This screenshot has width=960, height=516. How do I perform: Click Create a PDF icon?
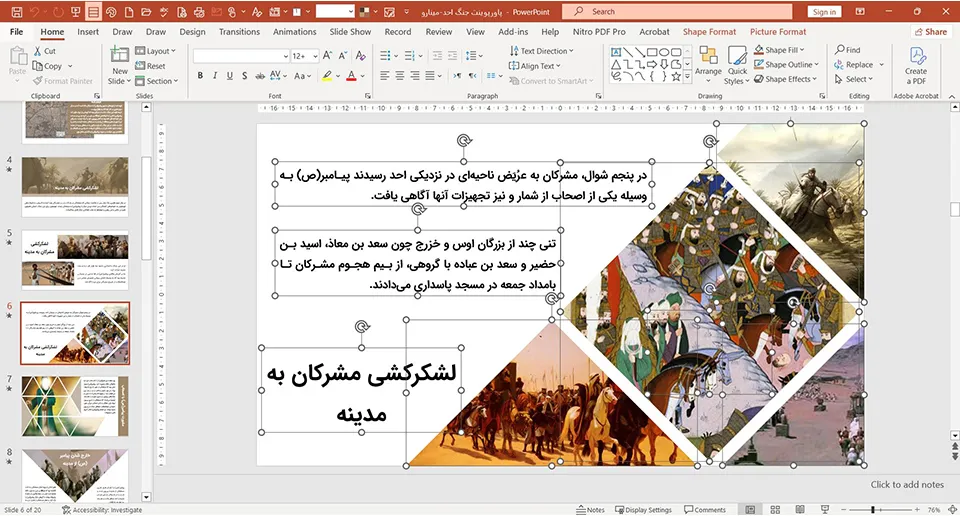916,65
